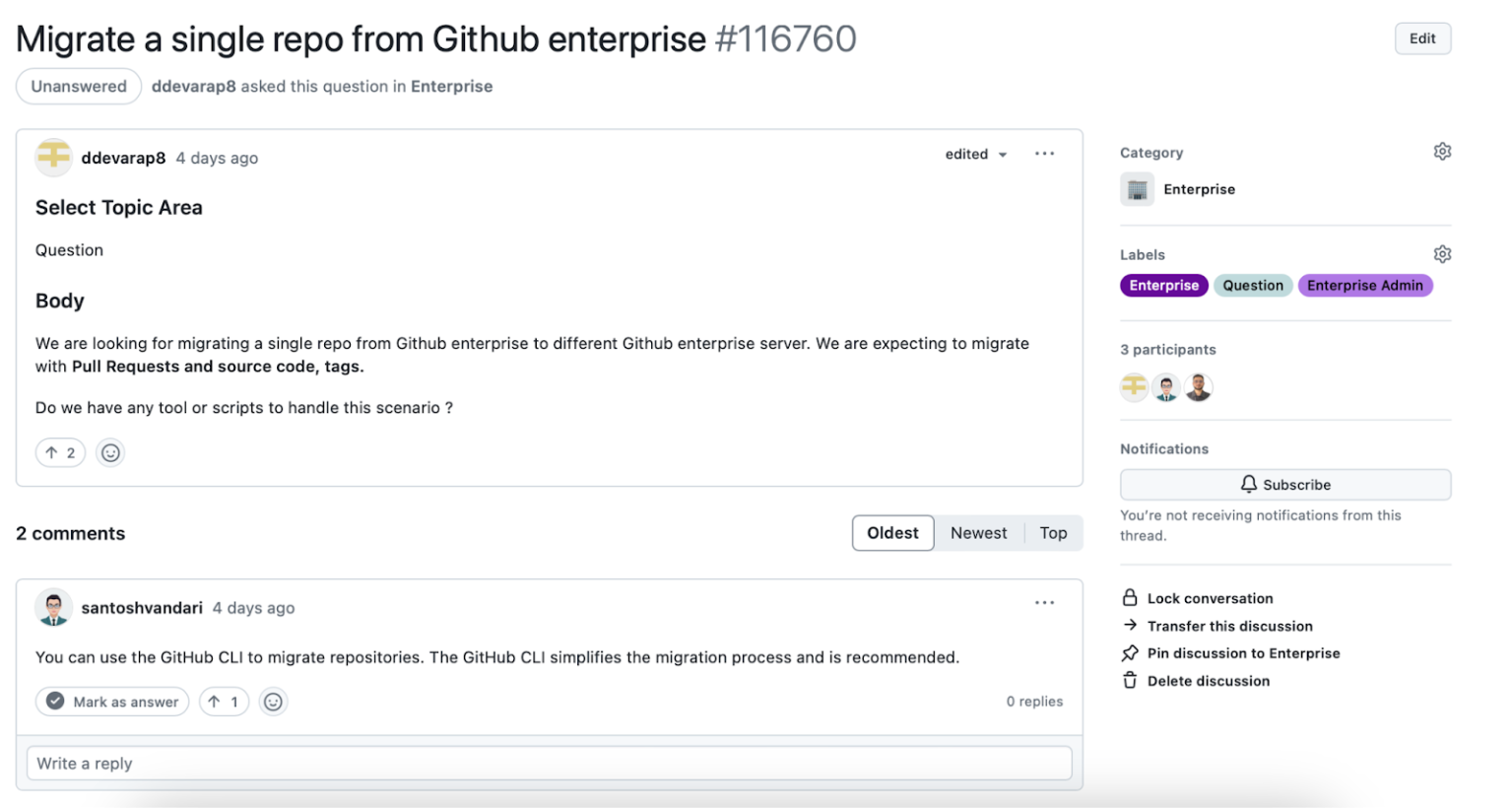Open the kebab menu on the original post
Viewport: 1512px width, 808px height.
point(1044,154)
